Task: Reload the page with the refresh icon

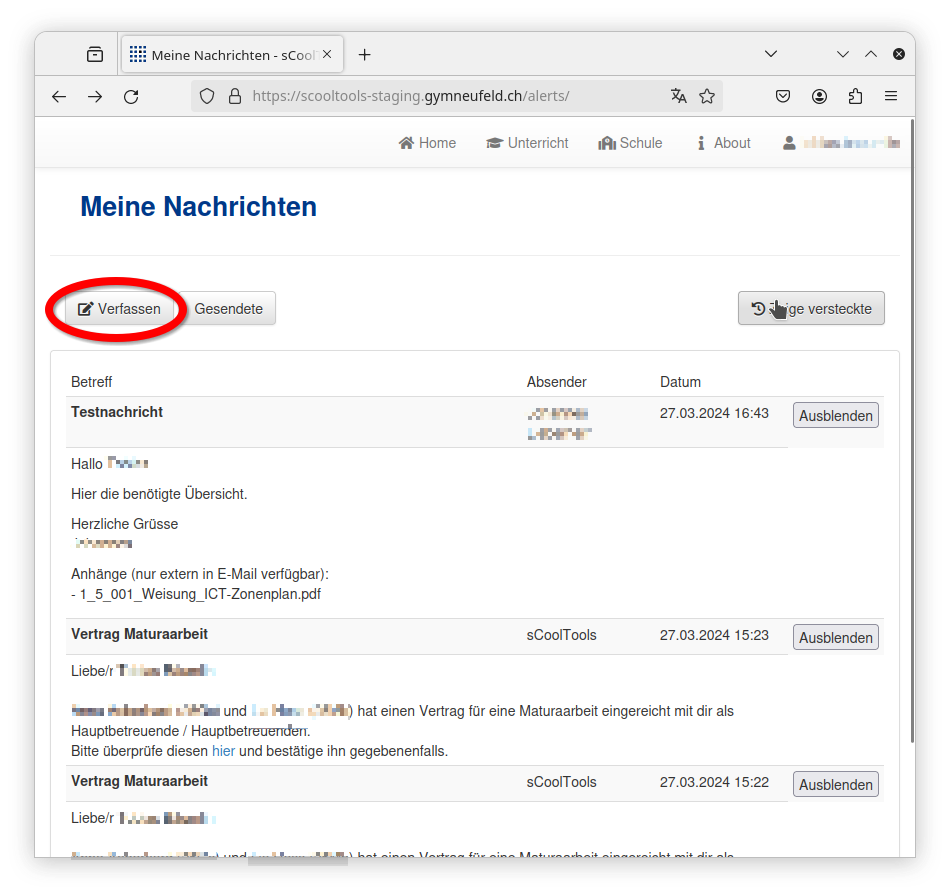Action: (131, 97)
